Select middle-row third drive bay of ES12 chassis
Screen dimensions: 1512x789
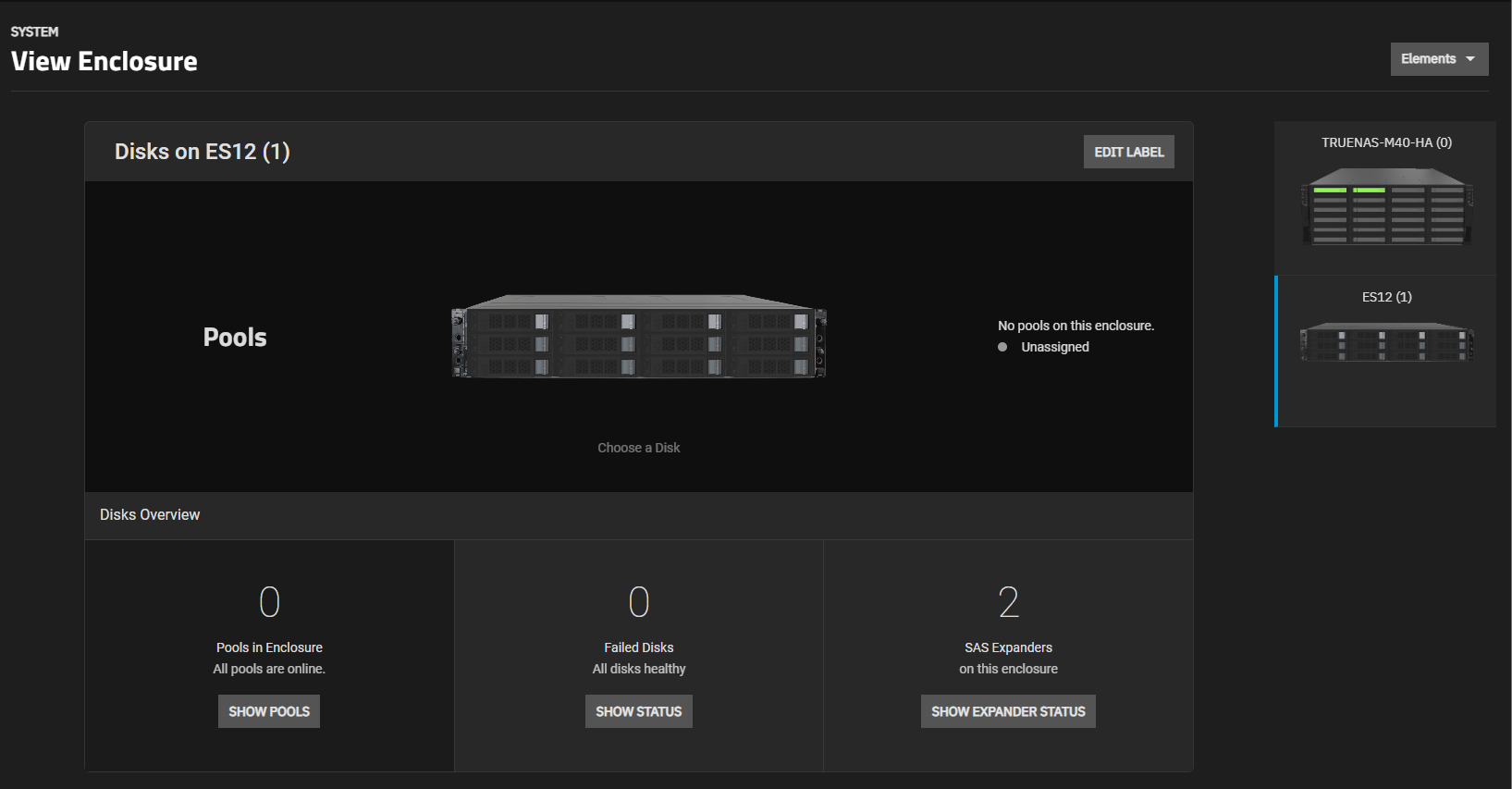pyautogui.click(x=683, y=344)
